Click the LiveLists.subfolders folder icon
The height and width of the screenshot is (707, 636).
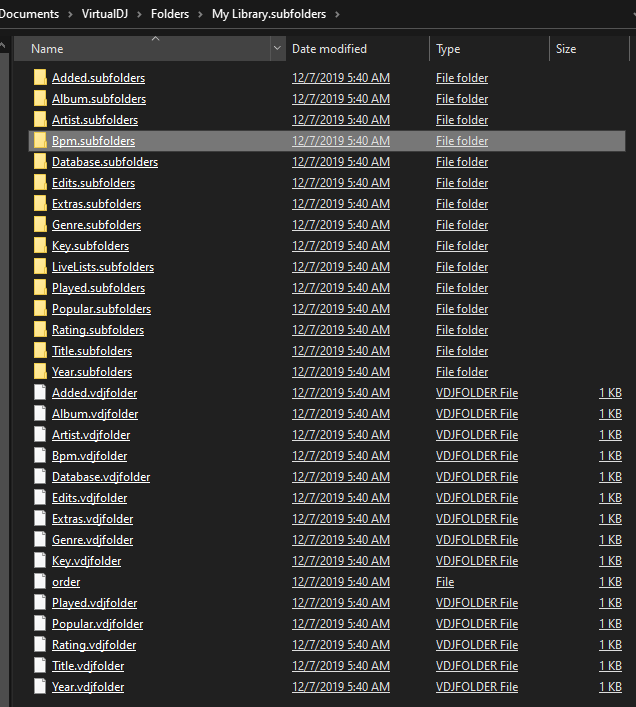pos(40,266)
